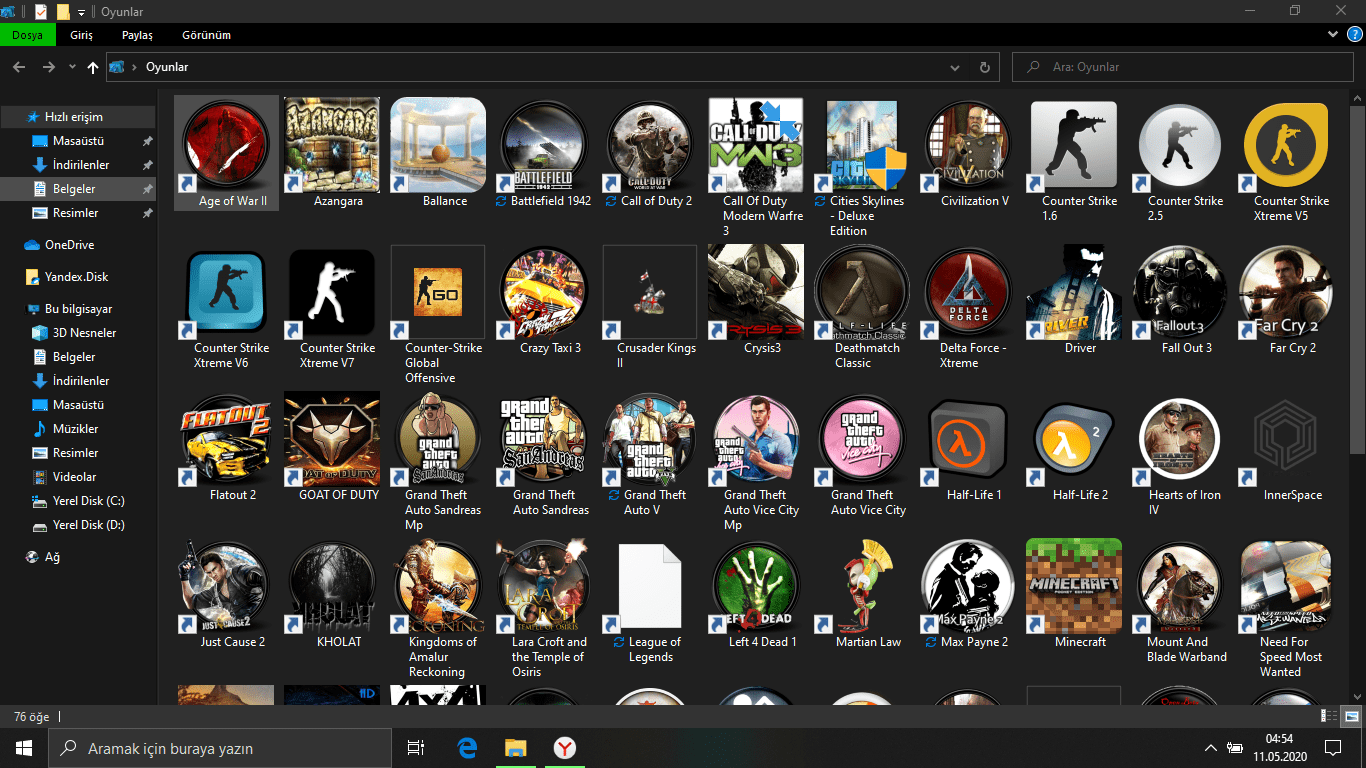This screenshot has height=768, width=1366.
Task: Open Task View on the taskbar
Action: tap(416, 748)
